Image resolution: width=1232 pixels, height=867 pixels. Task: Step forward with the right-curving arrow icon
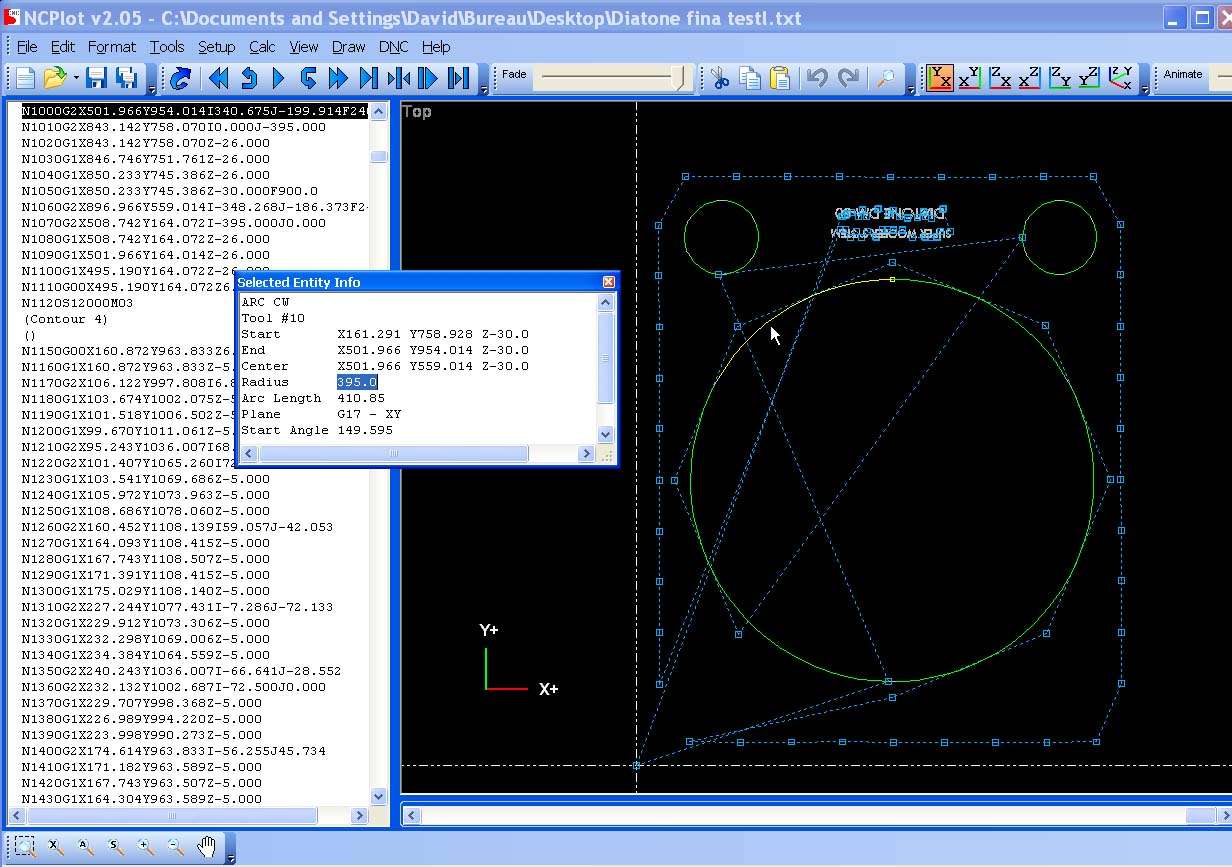[x=309, y=78]
